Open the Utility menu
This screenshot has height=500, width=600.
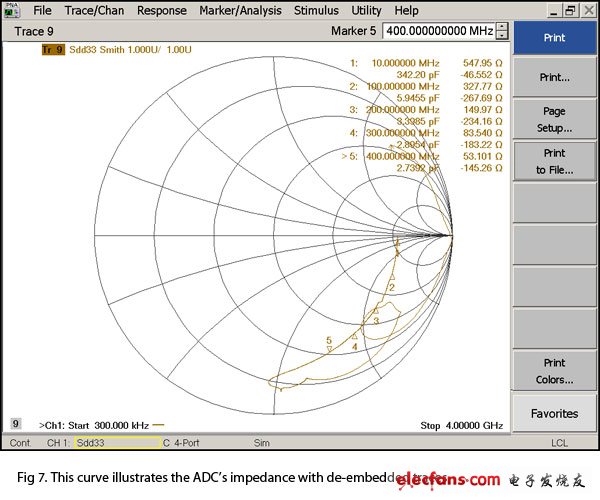tap(366, 11)
